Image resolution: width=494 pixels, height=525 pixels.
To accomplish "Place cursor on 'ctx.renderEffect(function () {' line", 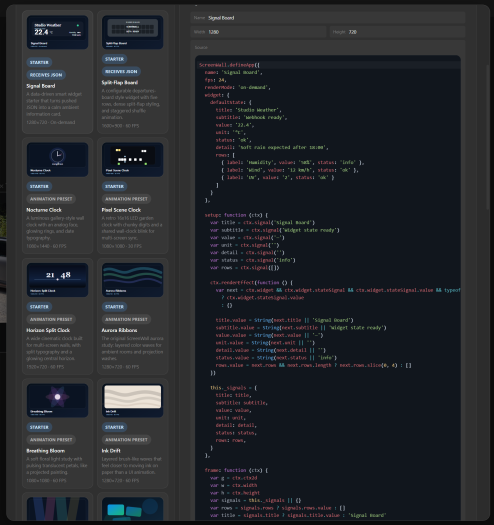I will click(252, 283).
